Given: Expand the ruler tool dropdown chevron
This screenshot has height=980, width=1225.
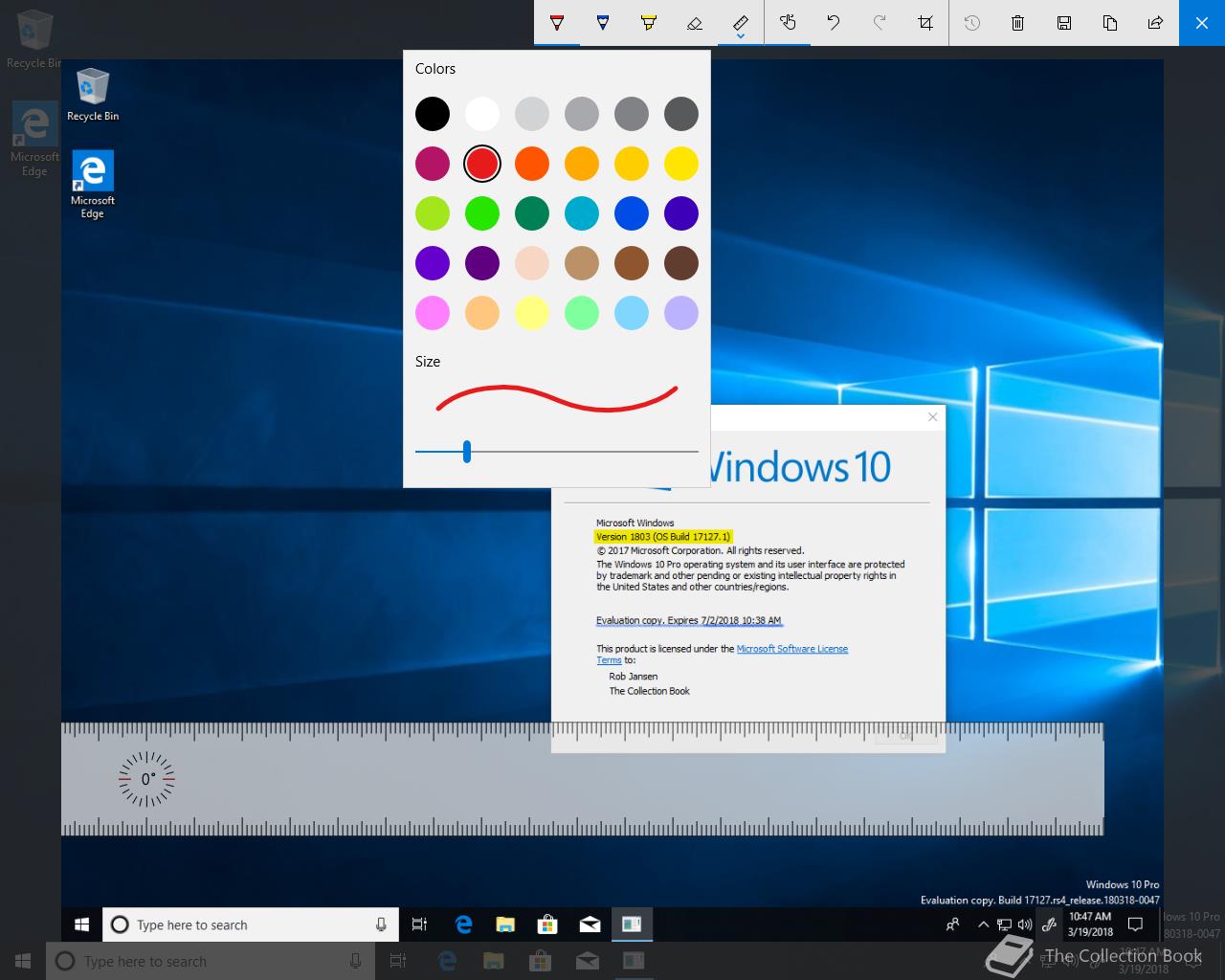Looking at the screenshot, I should click(x=741, y=38).
